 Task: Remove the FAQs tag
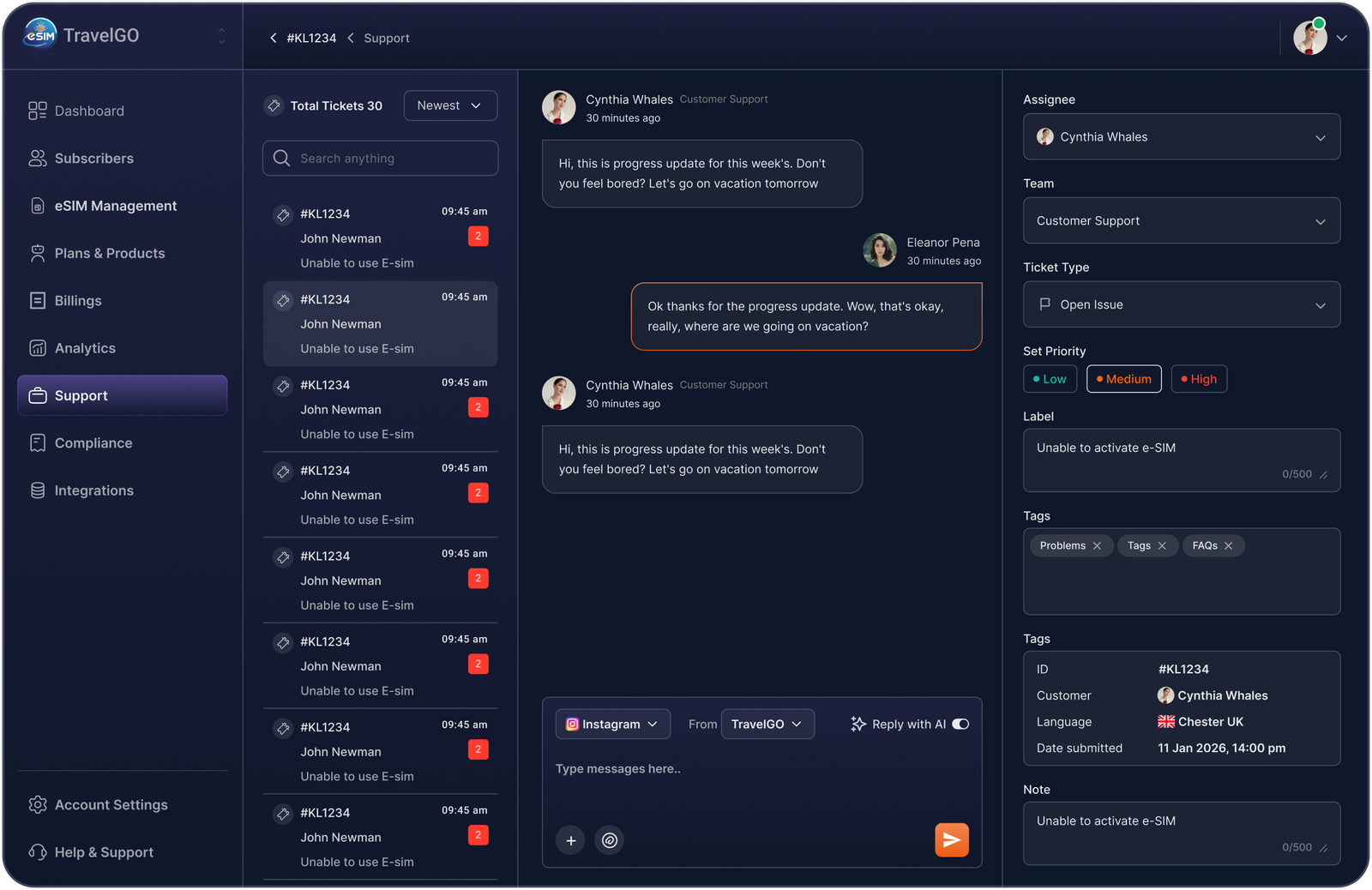[x=1228, y=546]
